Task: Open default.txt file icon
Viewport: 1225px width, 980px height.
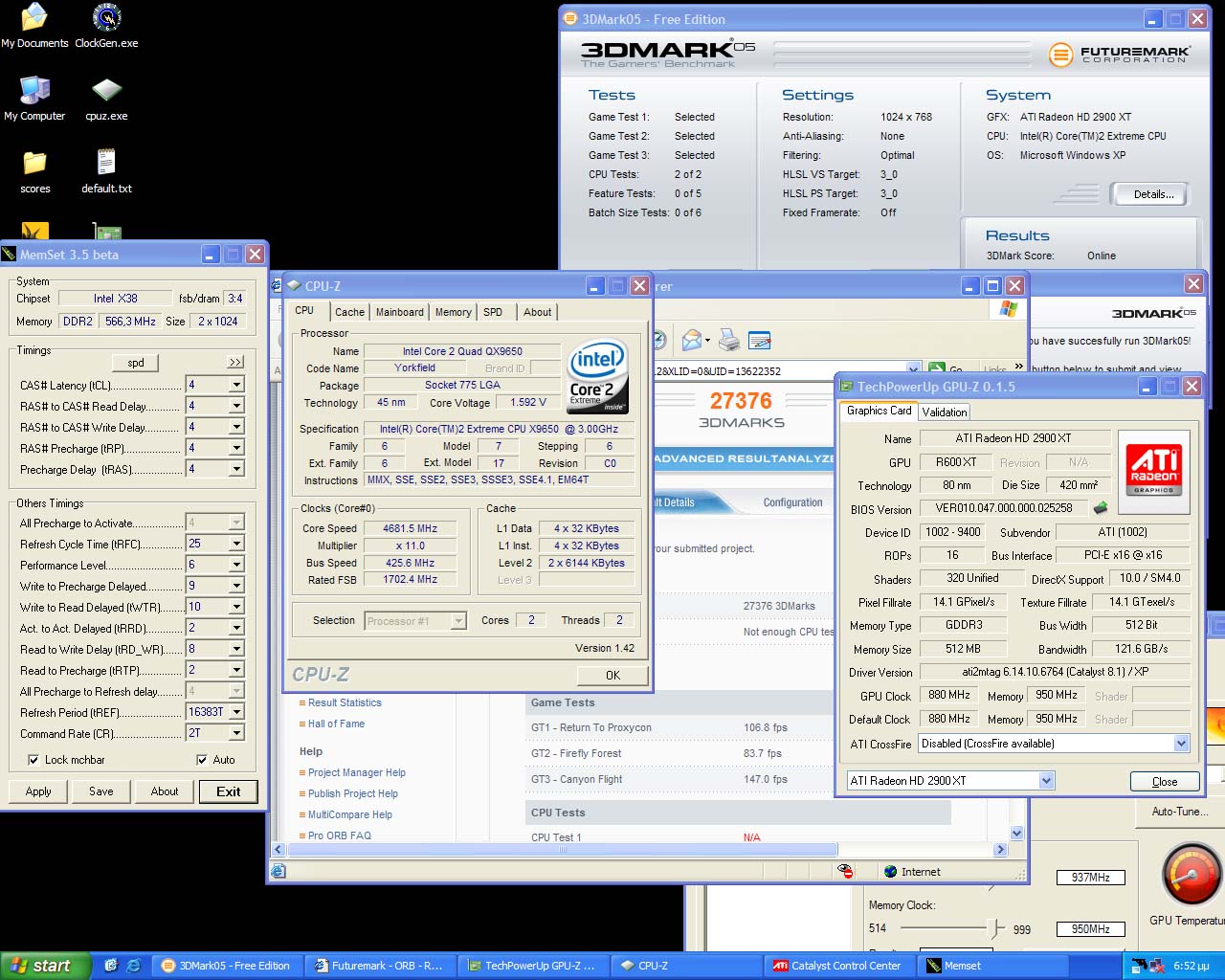Action: click(x=106, y=171)
